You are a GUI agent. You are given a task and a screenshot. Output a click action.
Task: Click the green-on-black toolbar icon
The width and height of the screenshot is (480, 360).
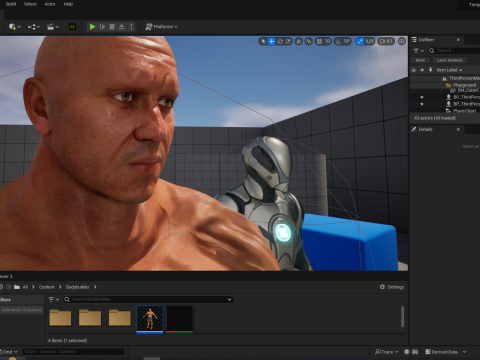[x=72, y=27]
